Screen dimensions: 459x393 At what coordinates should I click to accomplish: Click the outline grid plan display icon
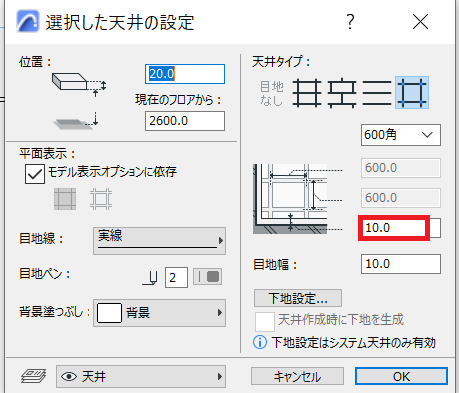(101, 199)
